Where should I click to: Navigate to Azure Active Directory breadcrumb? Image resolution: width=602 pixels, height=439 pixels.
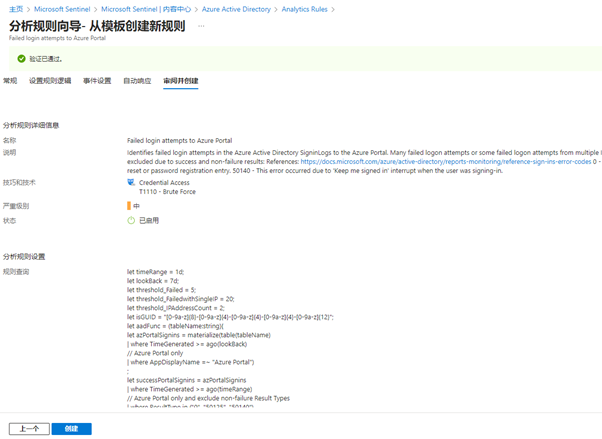236,9
